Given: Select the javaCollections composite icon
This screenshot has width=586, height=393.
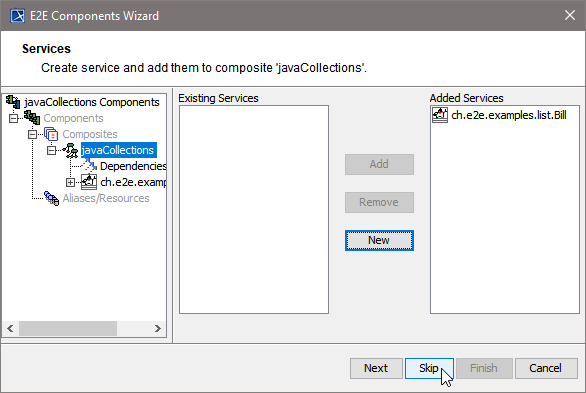Looking at the screenshot, I should (70, 150).
